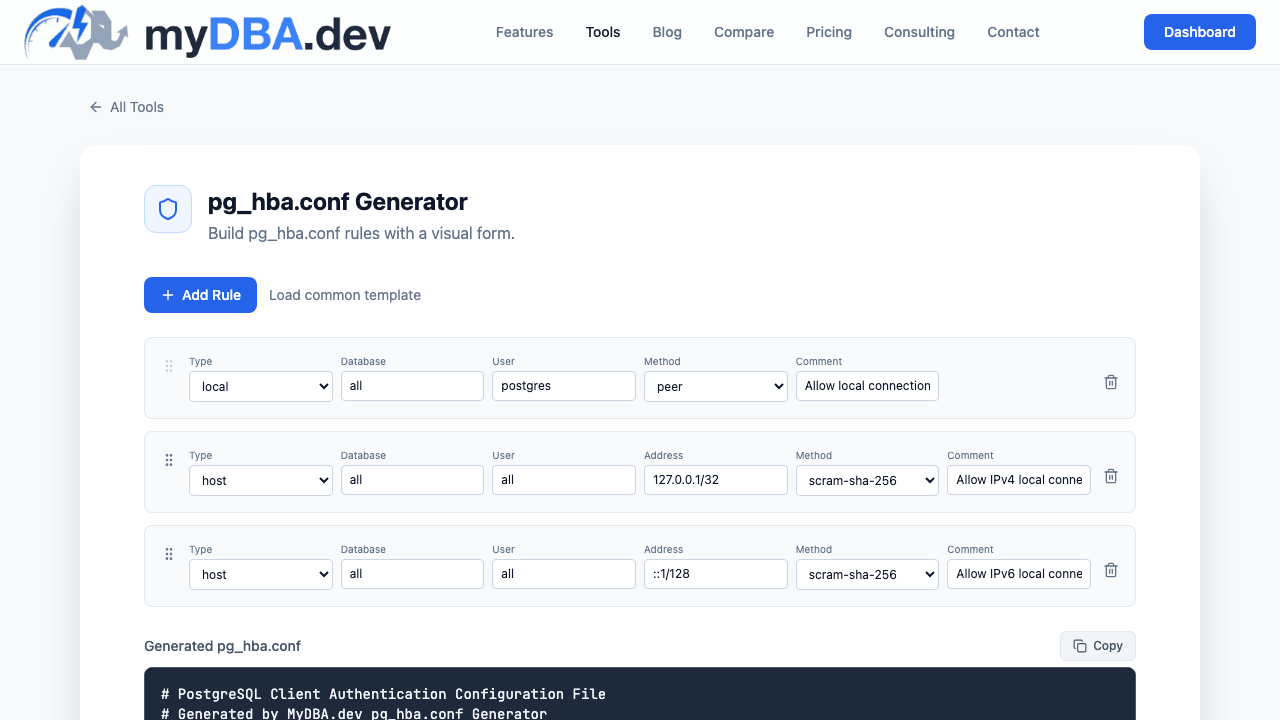This screenshot has width=1280, height=720.
Task: Edit the User field containing postgres
Action: [564, 386]
